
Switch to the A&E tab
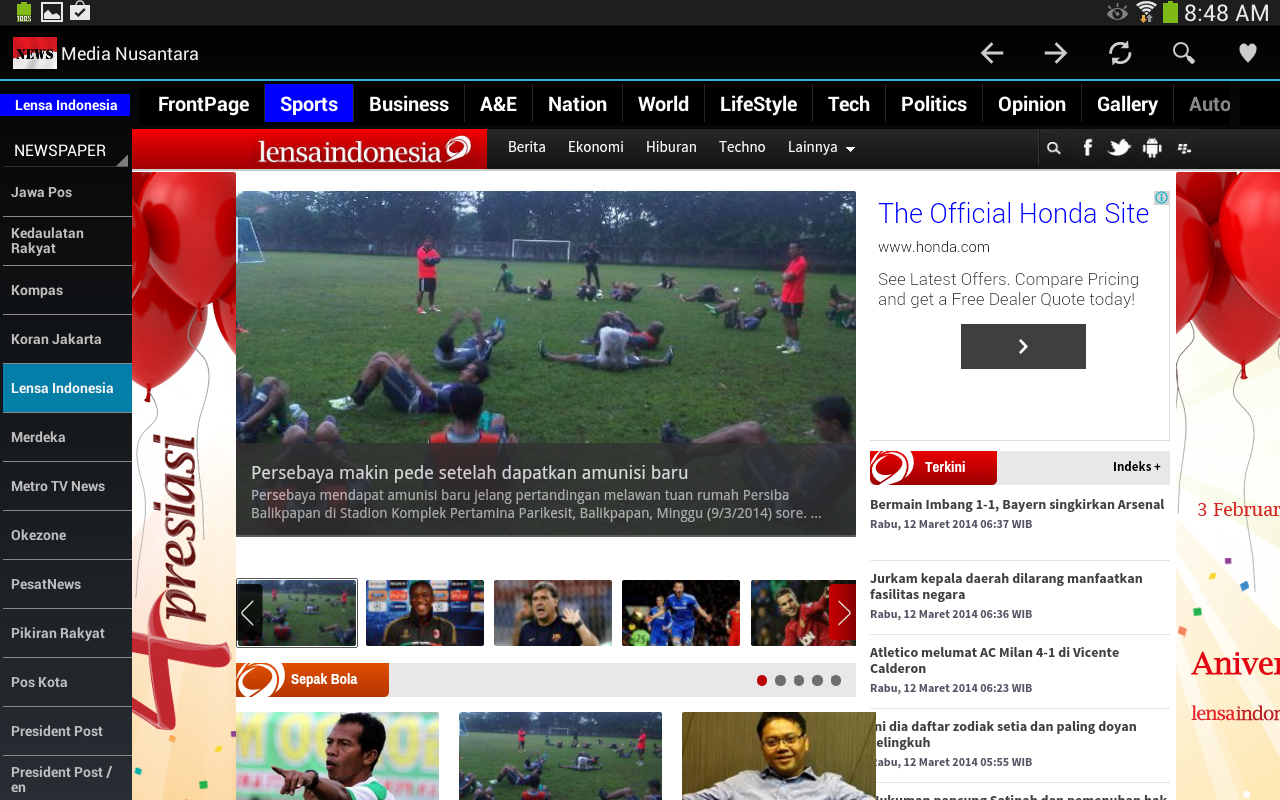click(498, 104)
